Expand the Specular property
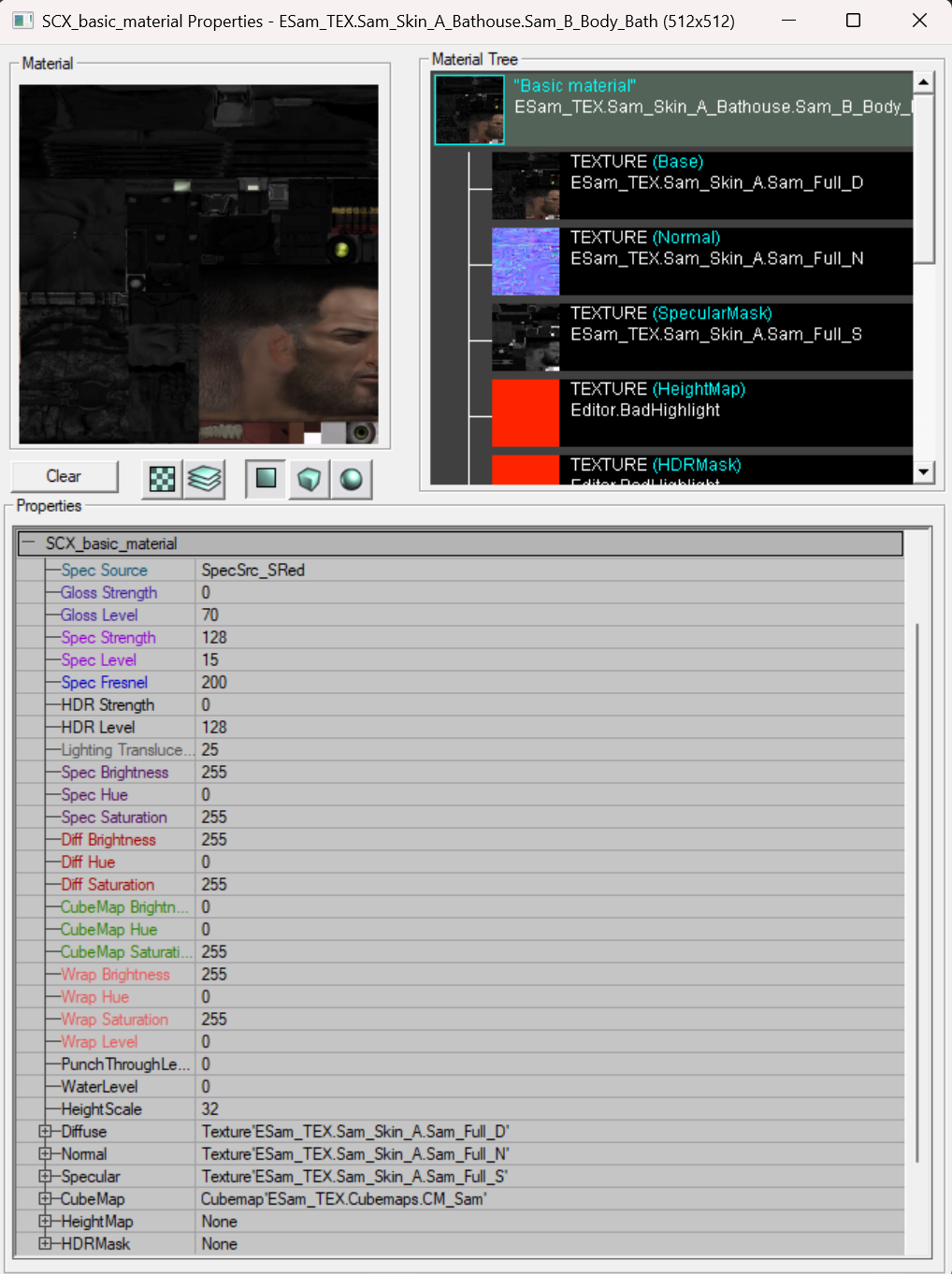The image size is (952, 1274). tap(45, 1176)
